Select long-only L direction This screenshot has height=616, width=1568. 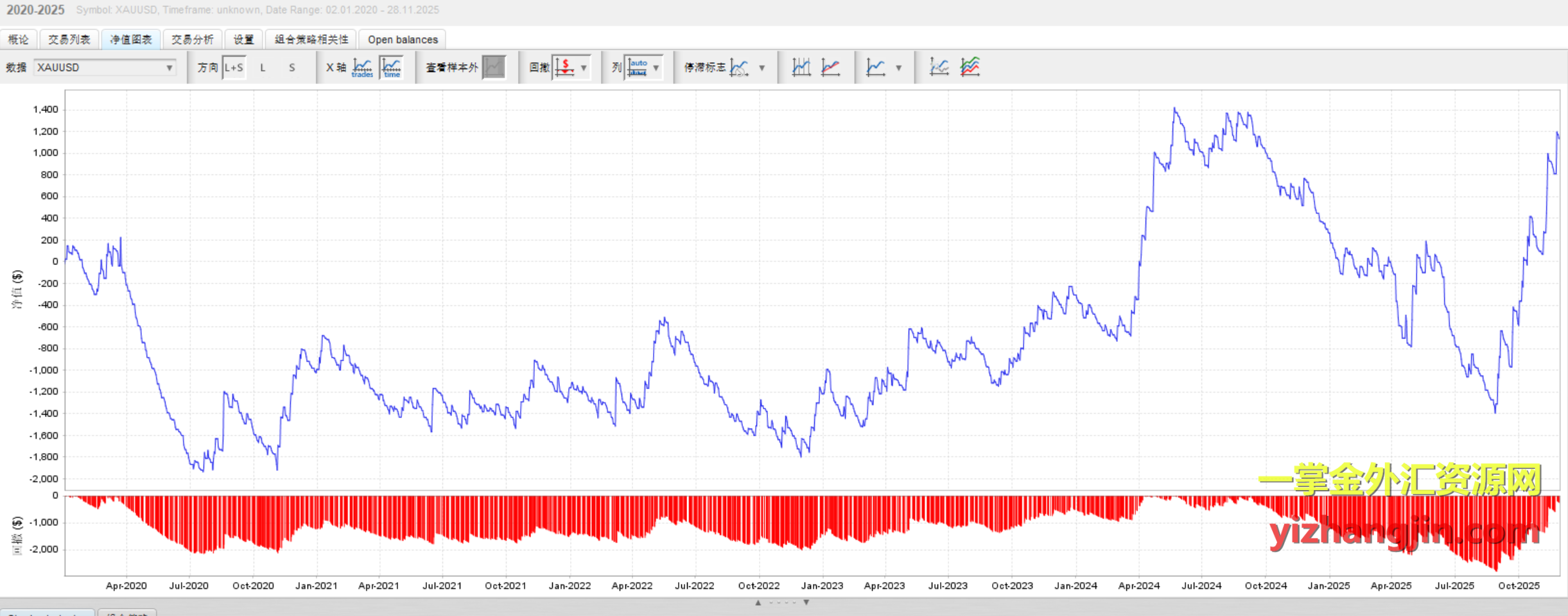pyautogui.click(x=263, y=67)
